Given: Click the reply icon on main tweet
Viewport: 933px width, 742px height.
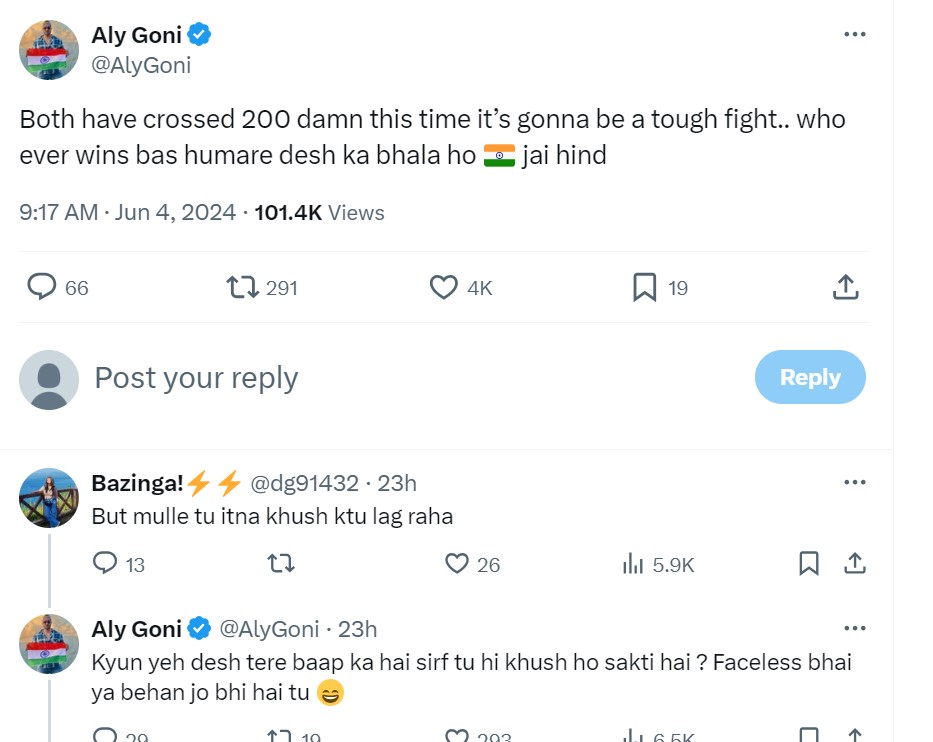Looking at the screenshot, I should tap(41, 288).
